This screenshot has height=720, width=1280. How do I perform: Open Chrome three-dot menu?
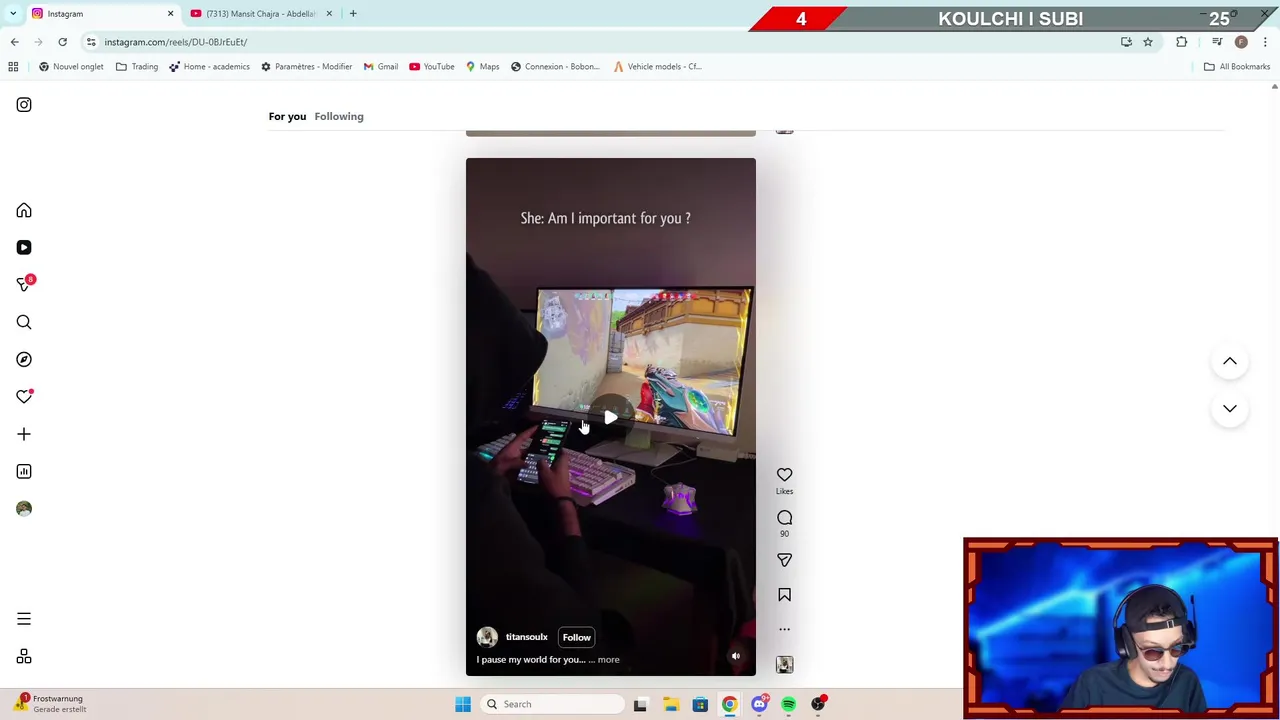pyautogui.click(x=1265, y=42)
